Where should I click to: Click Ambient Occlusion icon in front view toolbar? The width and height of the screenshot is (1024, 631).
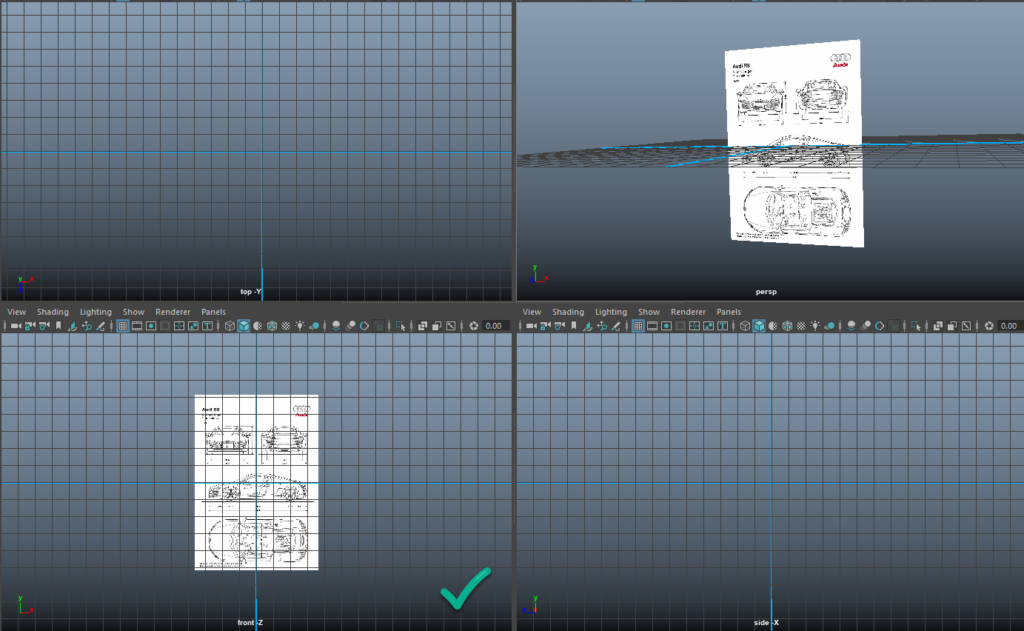[336, 326]
